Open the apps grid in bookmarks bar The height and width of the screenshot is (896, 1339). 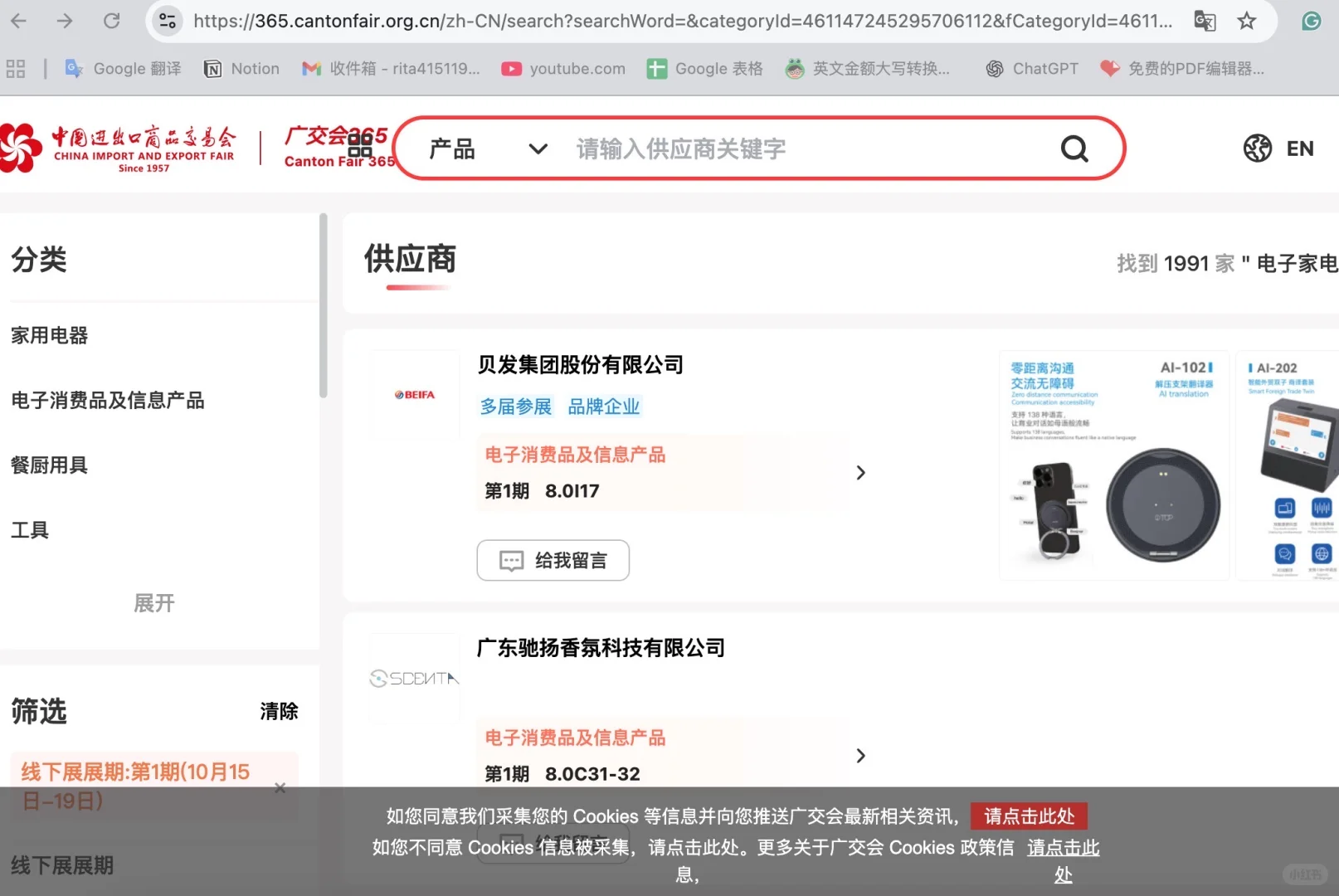[16, 69]
